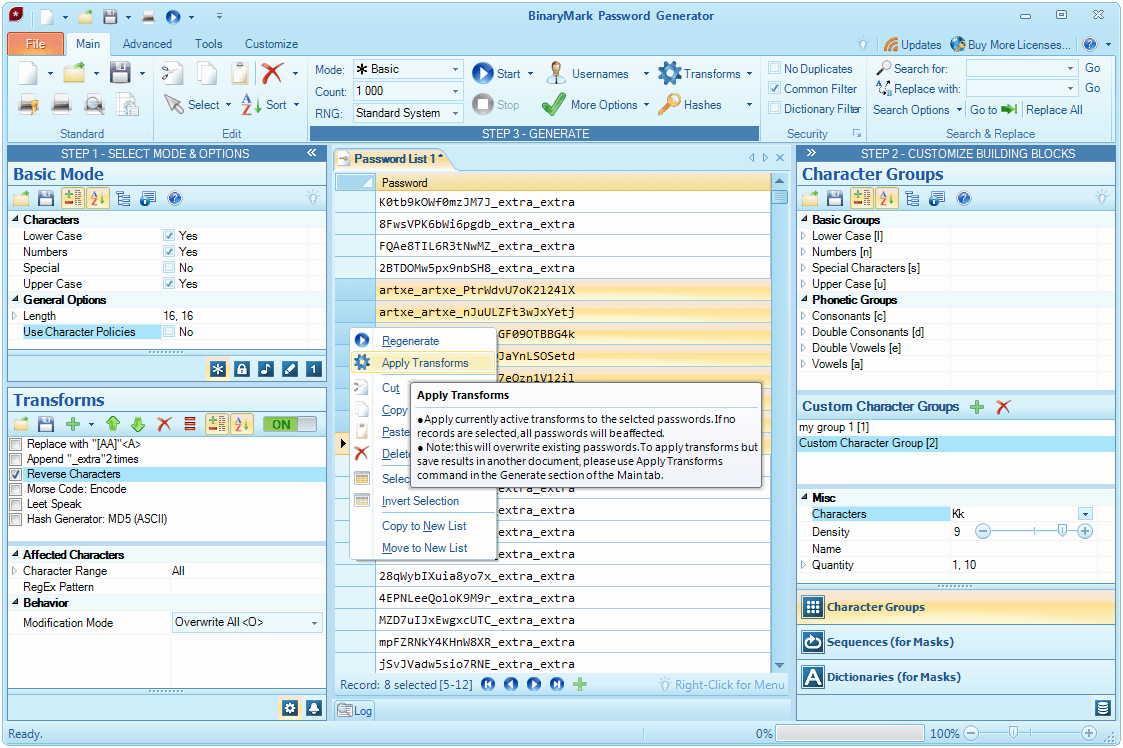Toggle the Special characters checkbox

169,268
